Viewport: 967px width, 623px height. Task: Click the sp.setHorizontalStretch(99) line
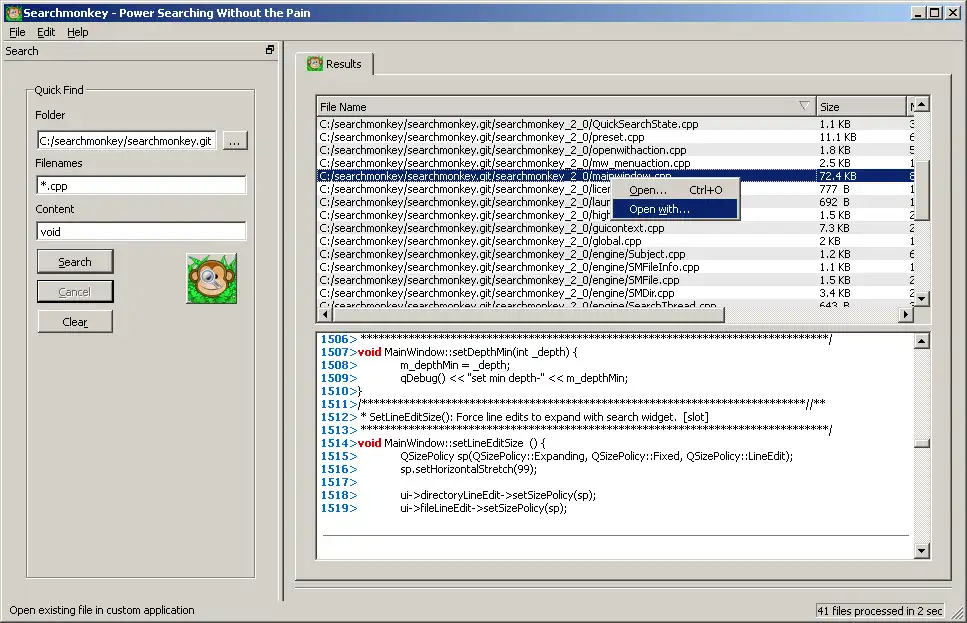click(469, 469)
